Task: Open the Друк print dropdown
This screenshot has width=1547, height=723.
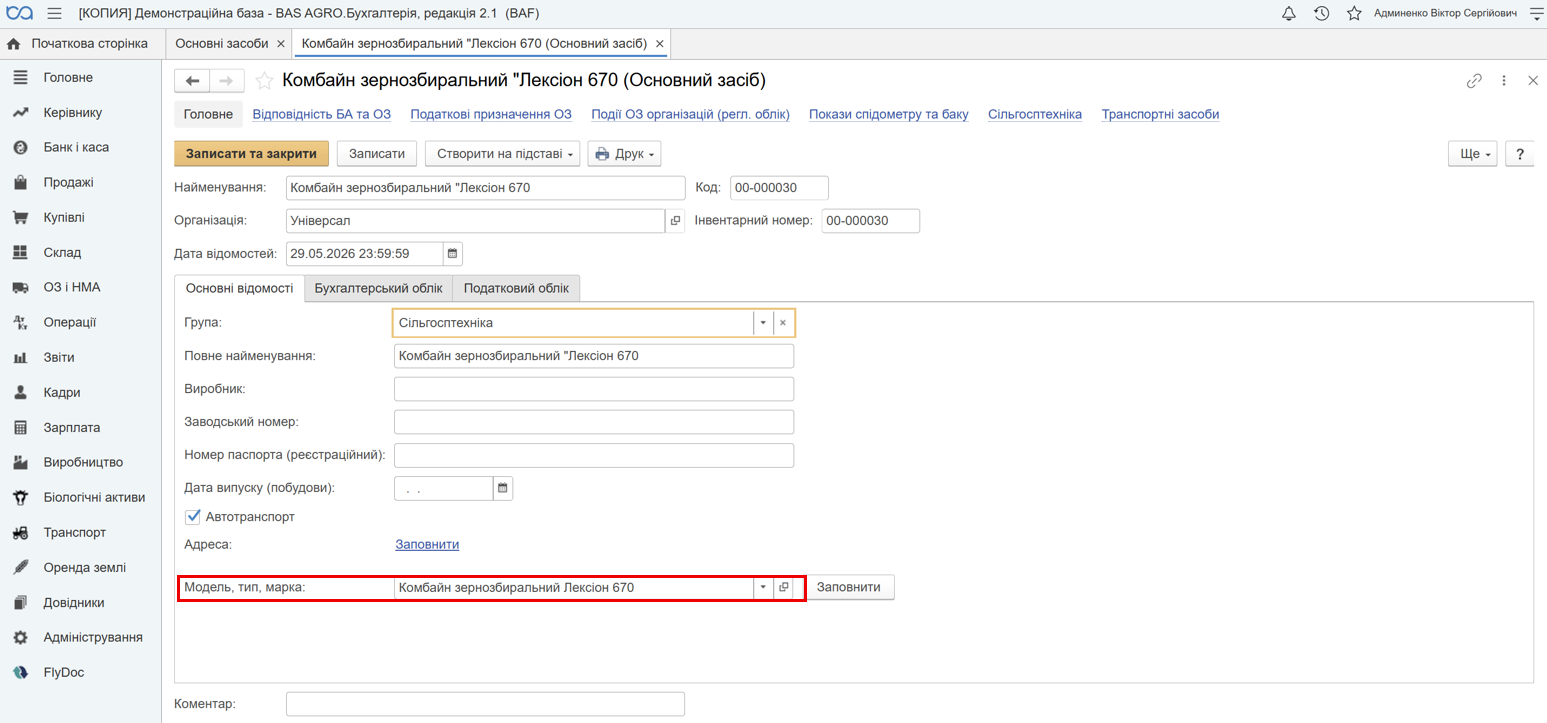Action: pyautogui.click(x=624, y=154)
